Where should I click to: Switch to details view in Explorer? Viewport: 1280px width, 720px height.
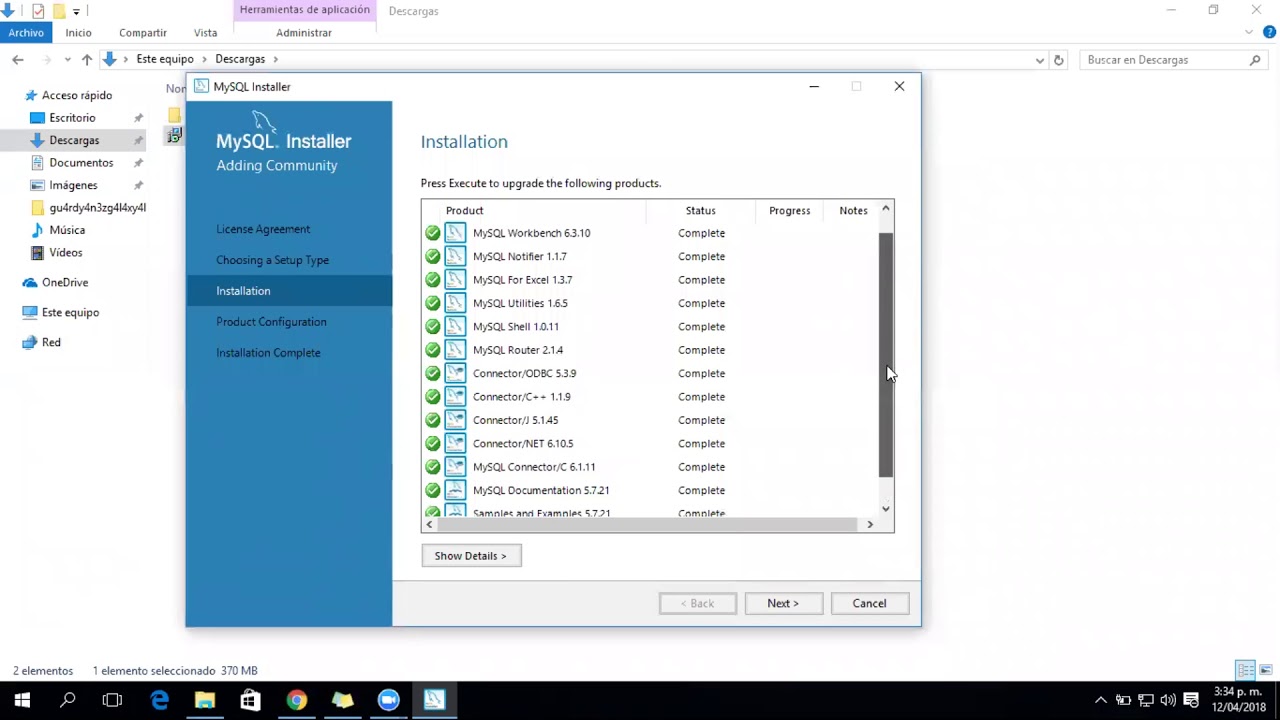(x=1246, y=670)
